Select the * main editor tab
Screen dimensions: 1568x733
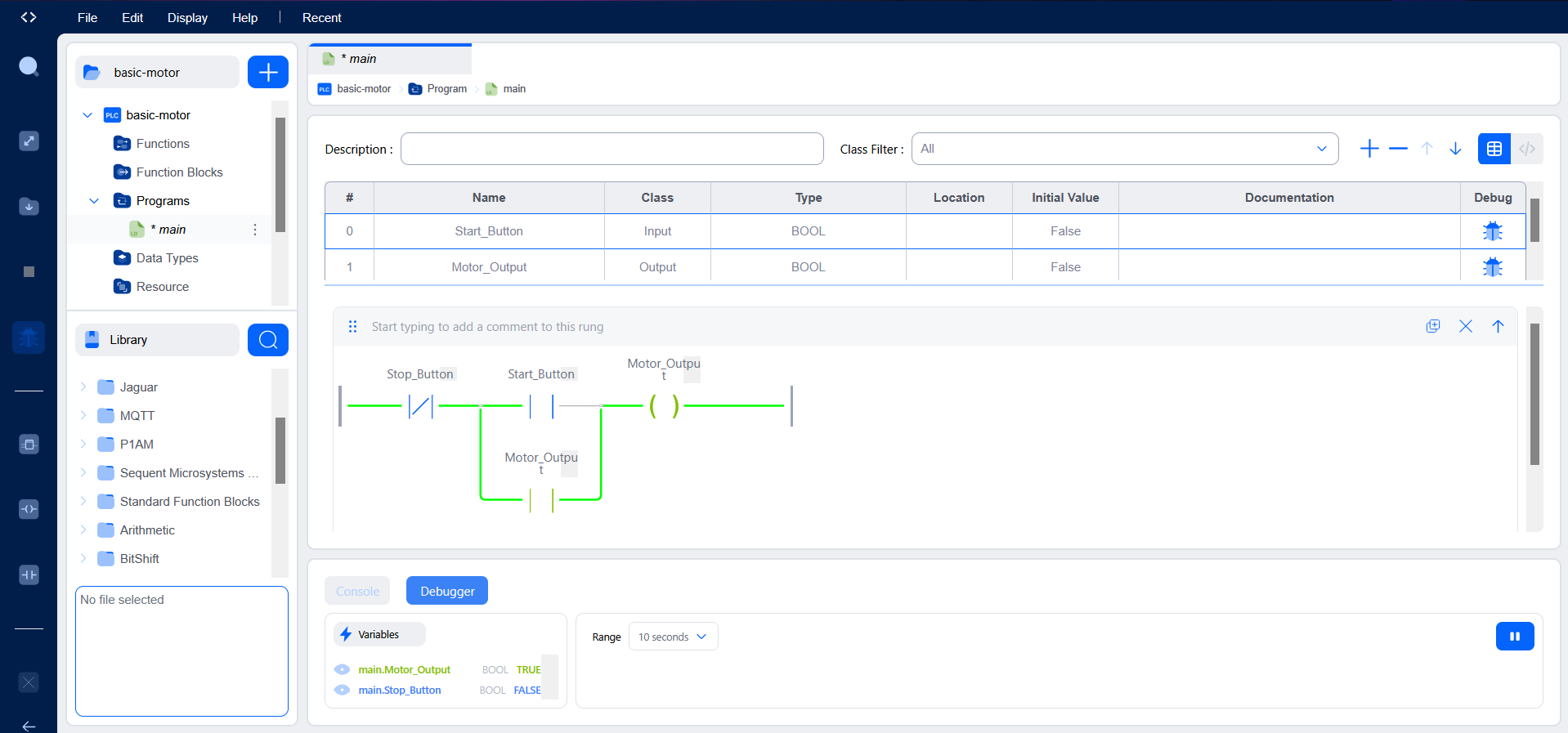coord(390,59)
